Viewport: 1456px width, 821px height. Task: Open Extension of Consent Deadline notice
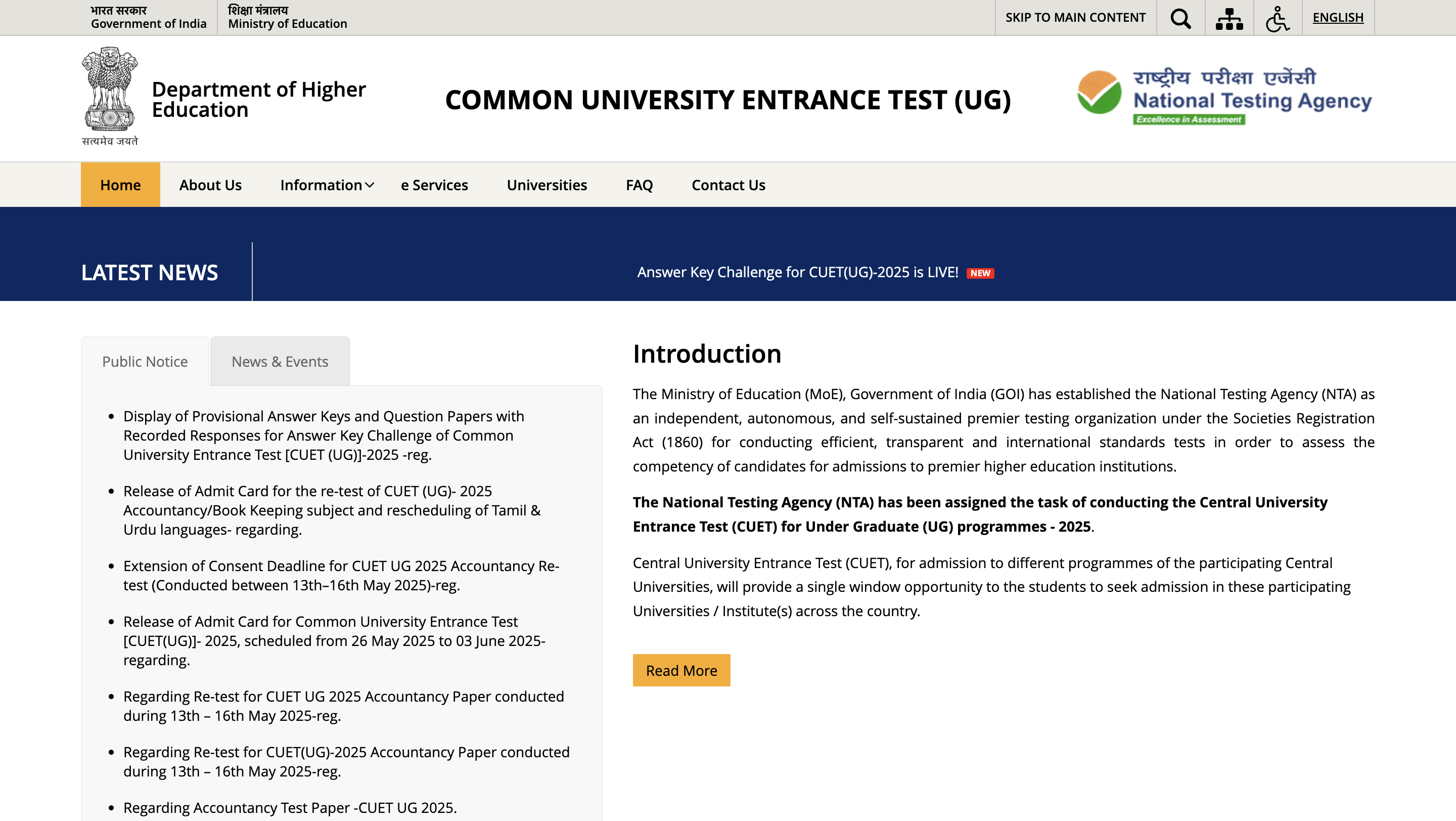pos(341,575)
